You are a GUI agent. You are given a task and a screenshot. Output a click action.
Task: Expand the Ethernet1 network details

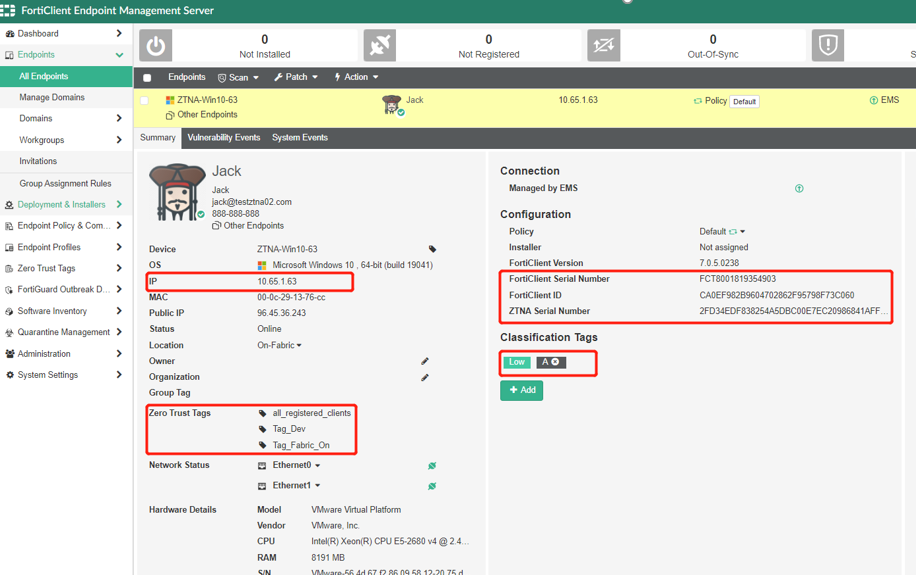(x=296, y=486)
